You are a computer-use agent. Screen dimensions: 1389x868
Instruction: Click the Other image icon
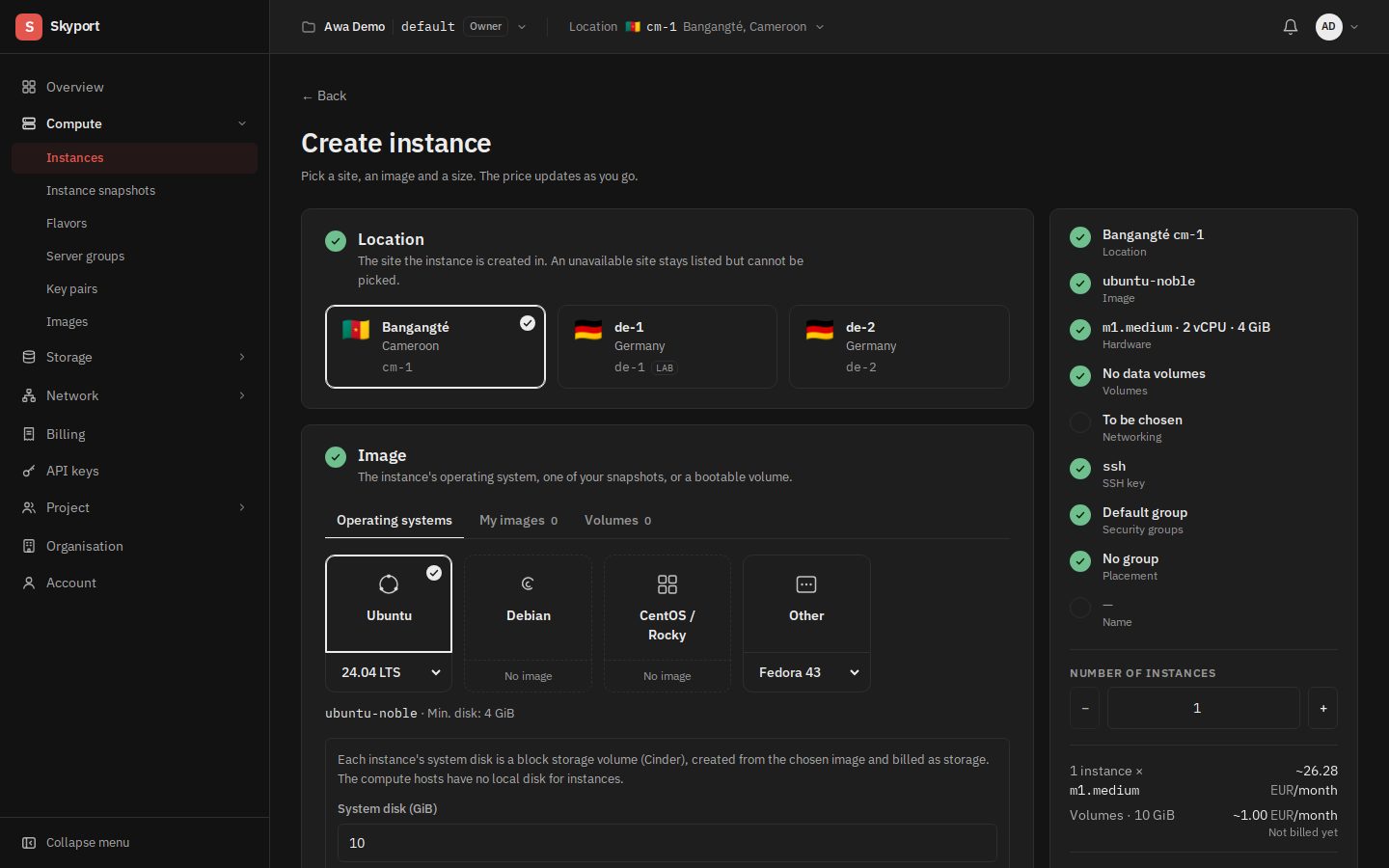point(806,584)
